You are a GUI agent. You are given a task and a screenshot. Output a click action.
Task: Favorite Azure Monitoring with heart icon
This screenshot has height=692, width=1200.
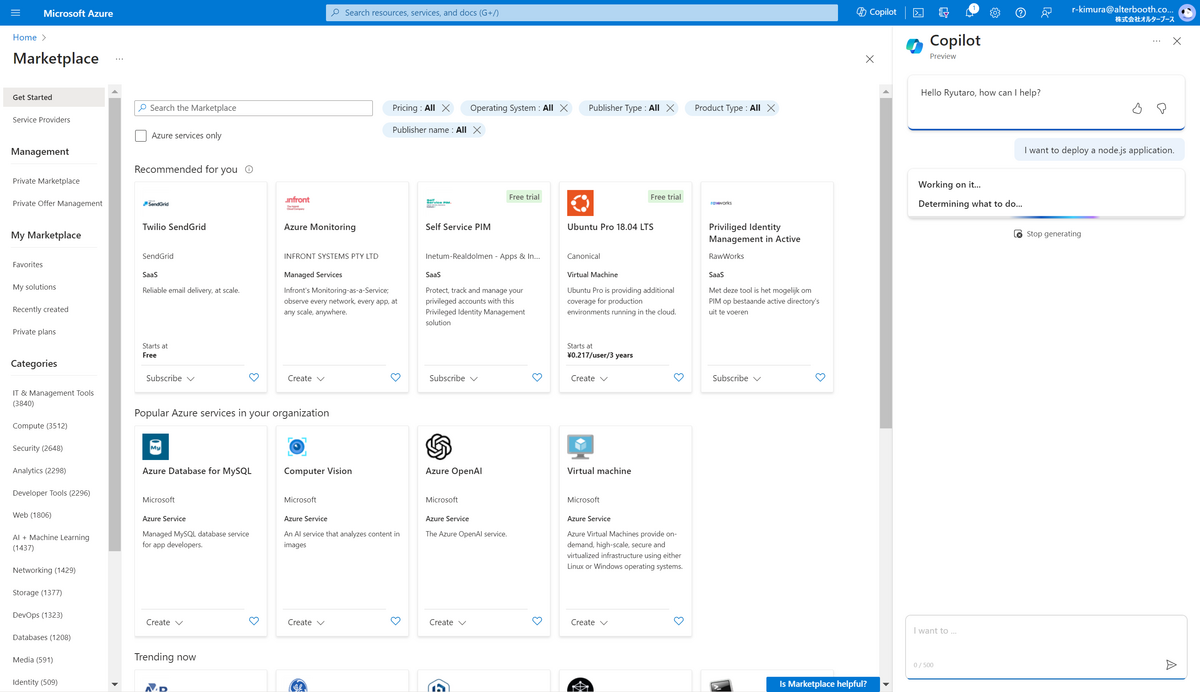396,378
